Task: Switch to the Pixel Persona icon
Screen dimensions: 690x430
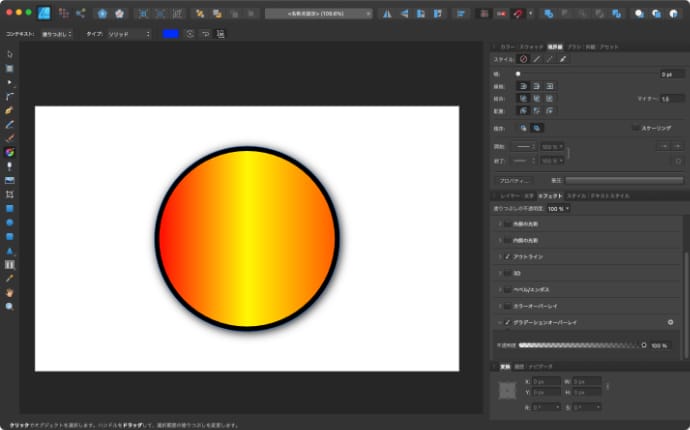Action: point(63,14)
